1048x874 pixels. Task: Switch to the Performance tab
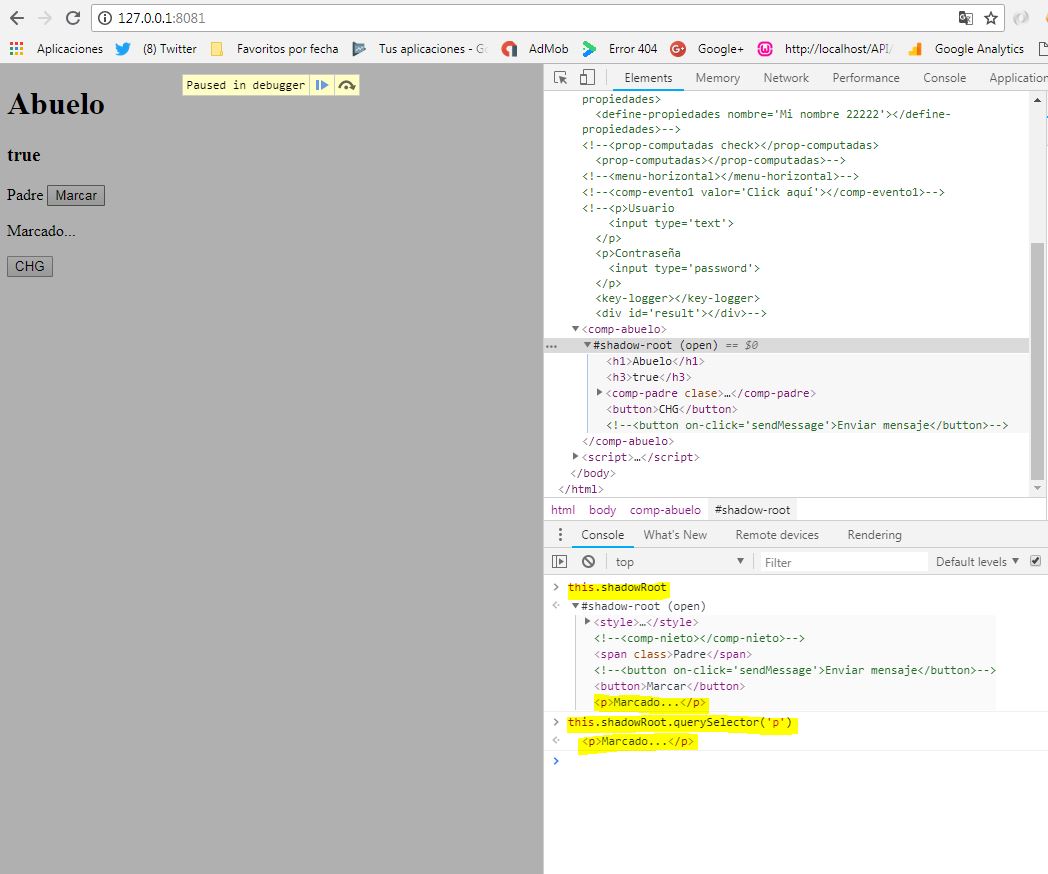tap(866, 78)
